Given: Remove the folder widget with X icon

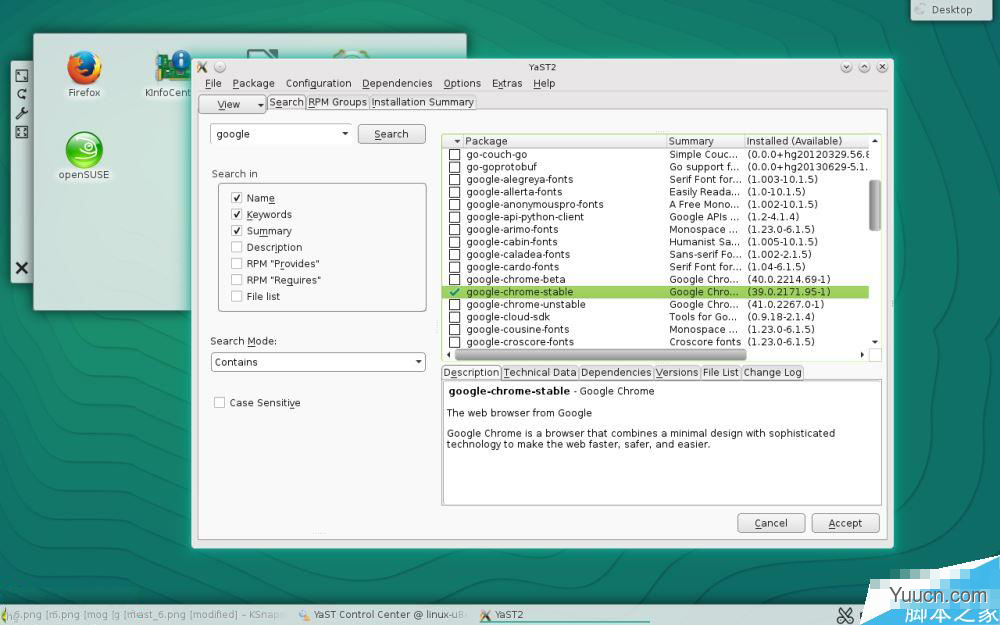Looking at the screenshot, I should (21, 268).
